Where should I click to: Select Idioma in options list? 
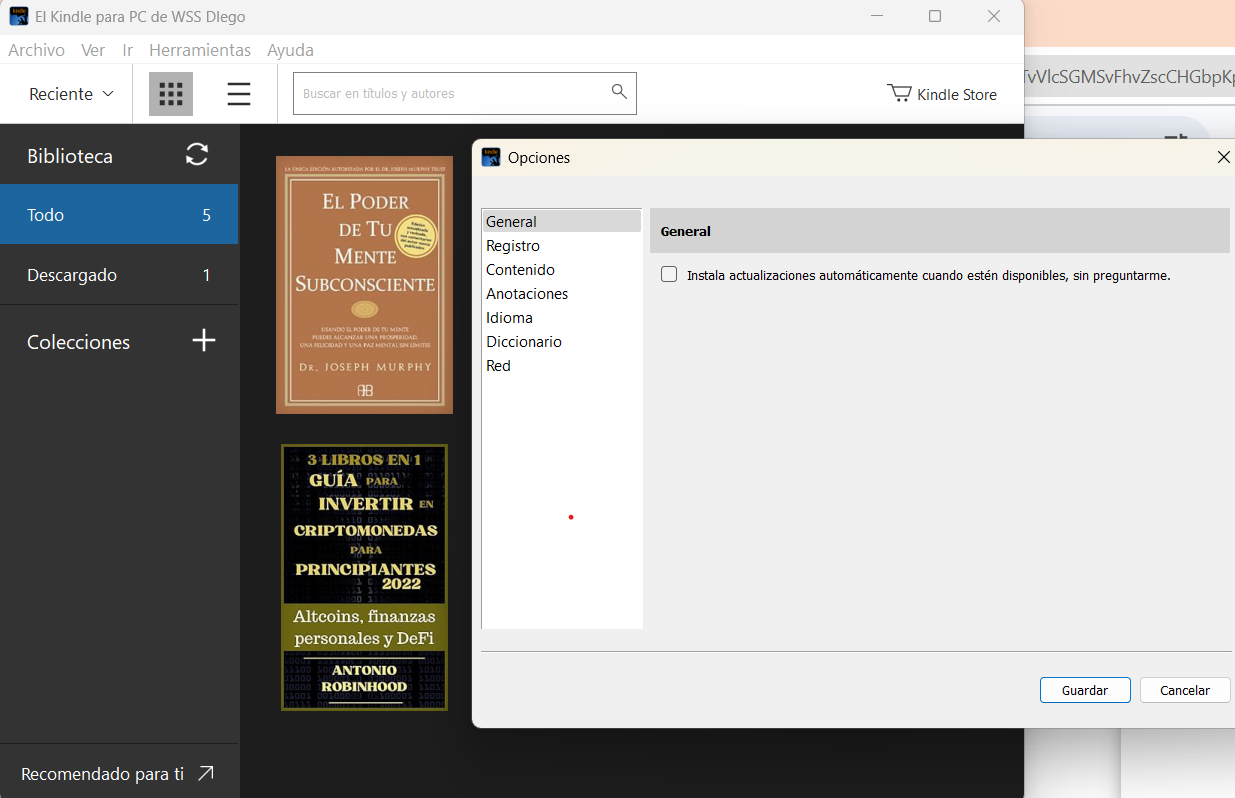point(562,318)
